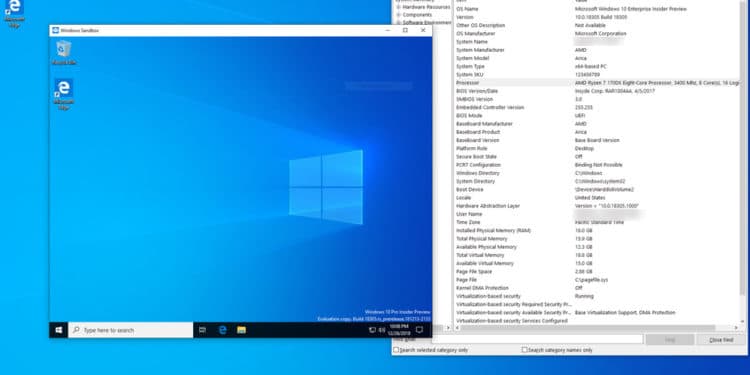Select the OS Name row
This screenshot has width=750, height=375.
click(x=597, y=9)
